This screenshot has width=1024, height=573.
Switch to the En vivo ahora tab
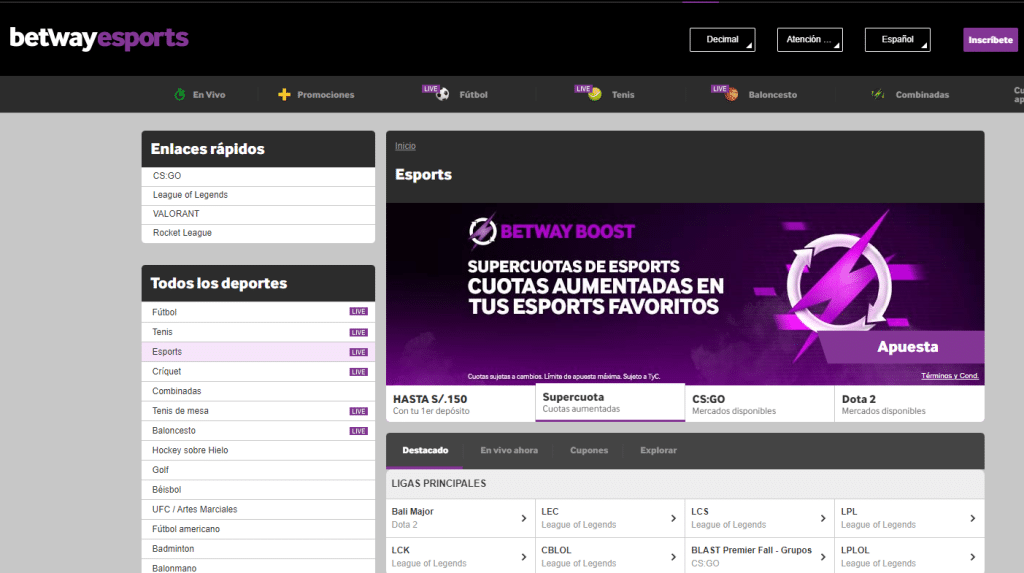tap(509, 450)
